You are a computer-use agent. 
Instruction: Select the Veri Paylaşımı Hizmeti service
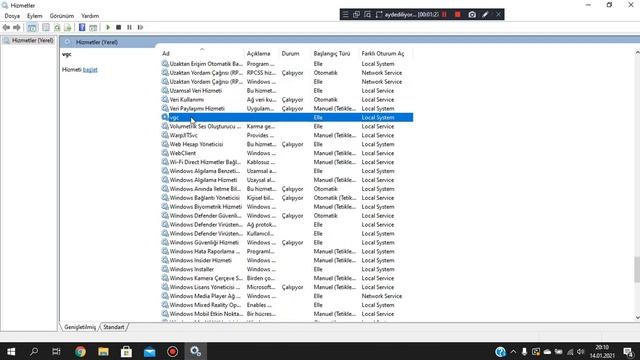tap(197, 109)
